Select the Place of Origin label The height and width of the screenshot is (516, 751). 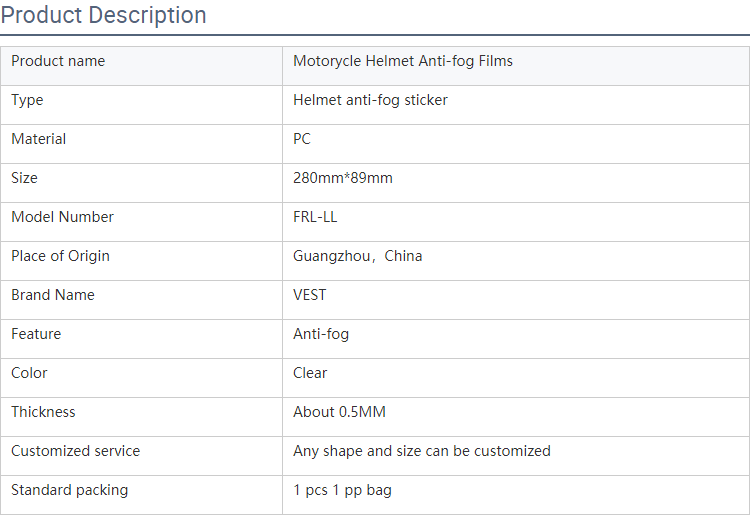pyautogui.click(x=60, y=256)
